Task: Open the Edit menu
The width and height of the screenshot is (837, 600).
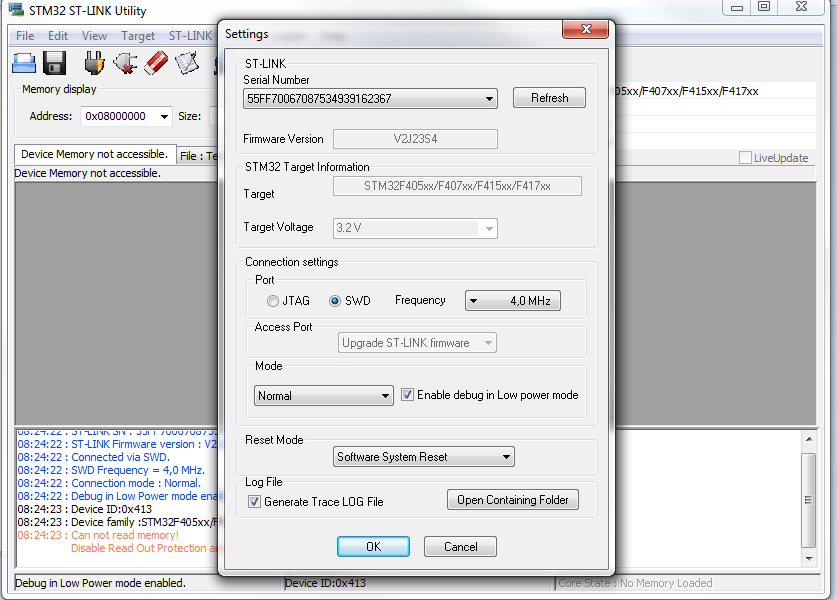Action: pos(58,36)
